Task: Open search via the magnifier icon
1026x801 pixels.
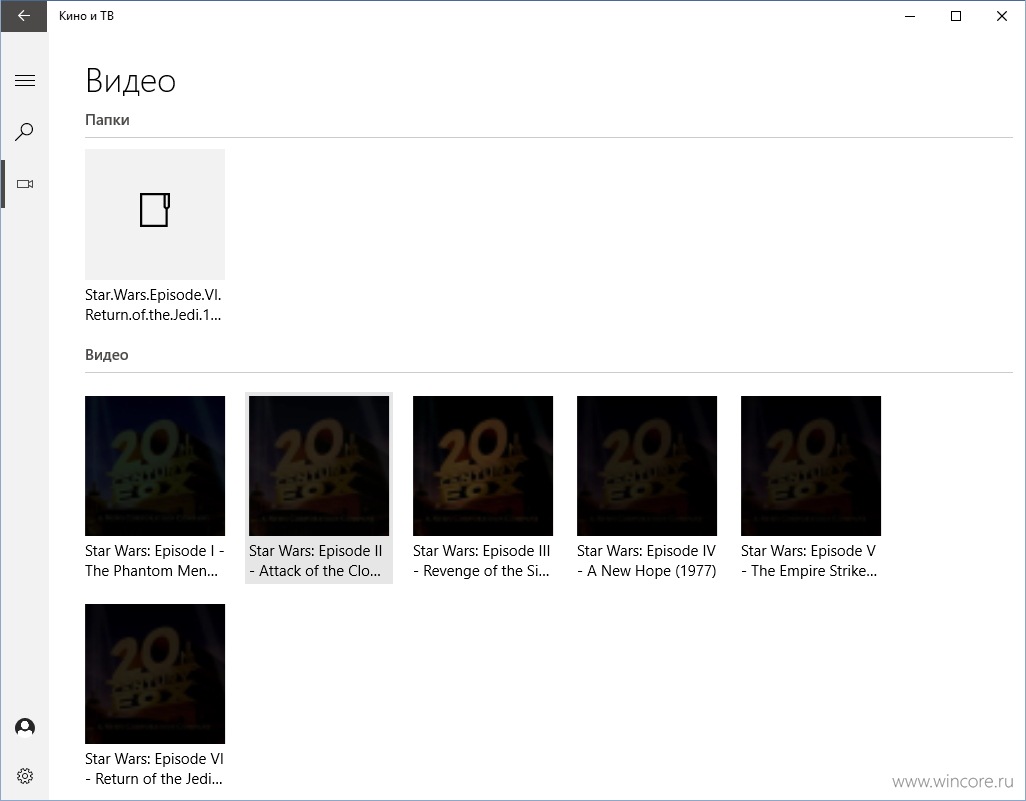Action: (x=24, y=132)
